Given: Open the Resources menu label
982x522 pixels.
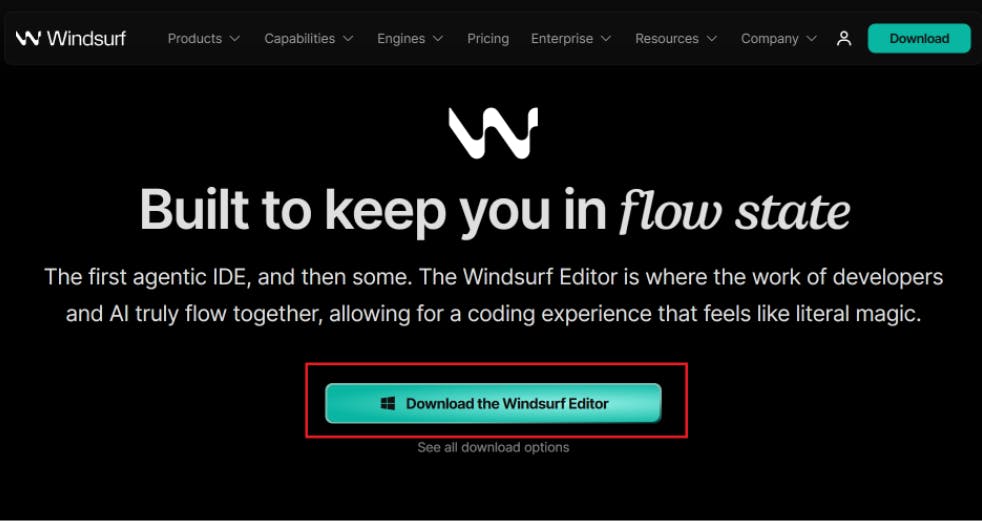Looking at the screenshot, I should (667, 38).
